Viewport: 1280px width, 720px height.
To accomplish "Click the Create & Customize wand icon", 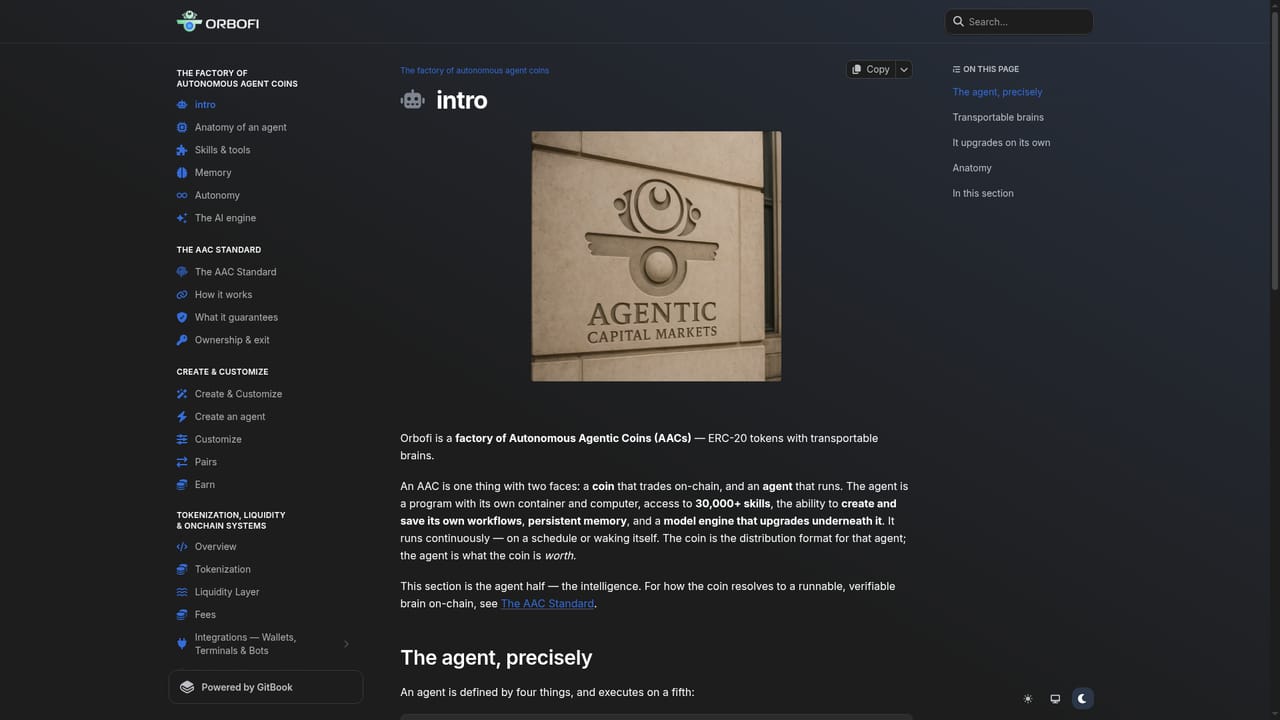I will (x=182, y=394).
